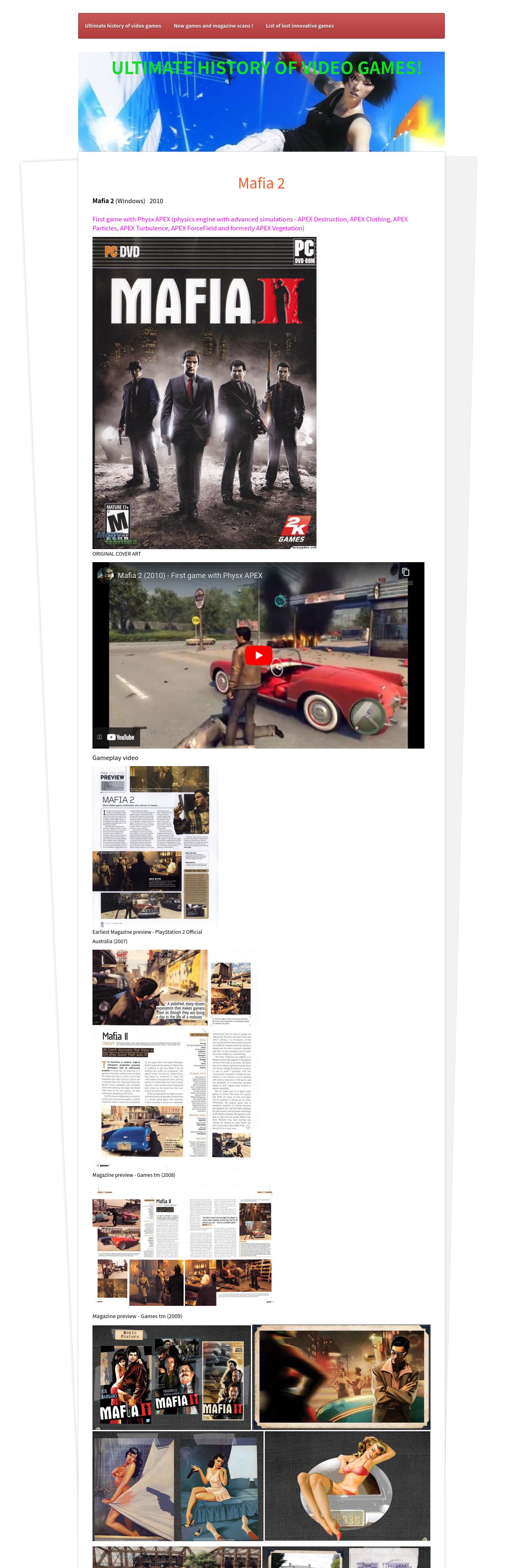This screenshot has width=523, height=1568.
Task: Select 'Magazine preview - Games tm (2009)' caption
Action: click(x=137, y=1316)
